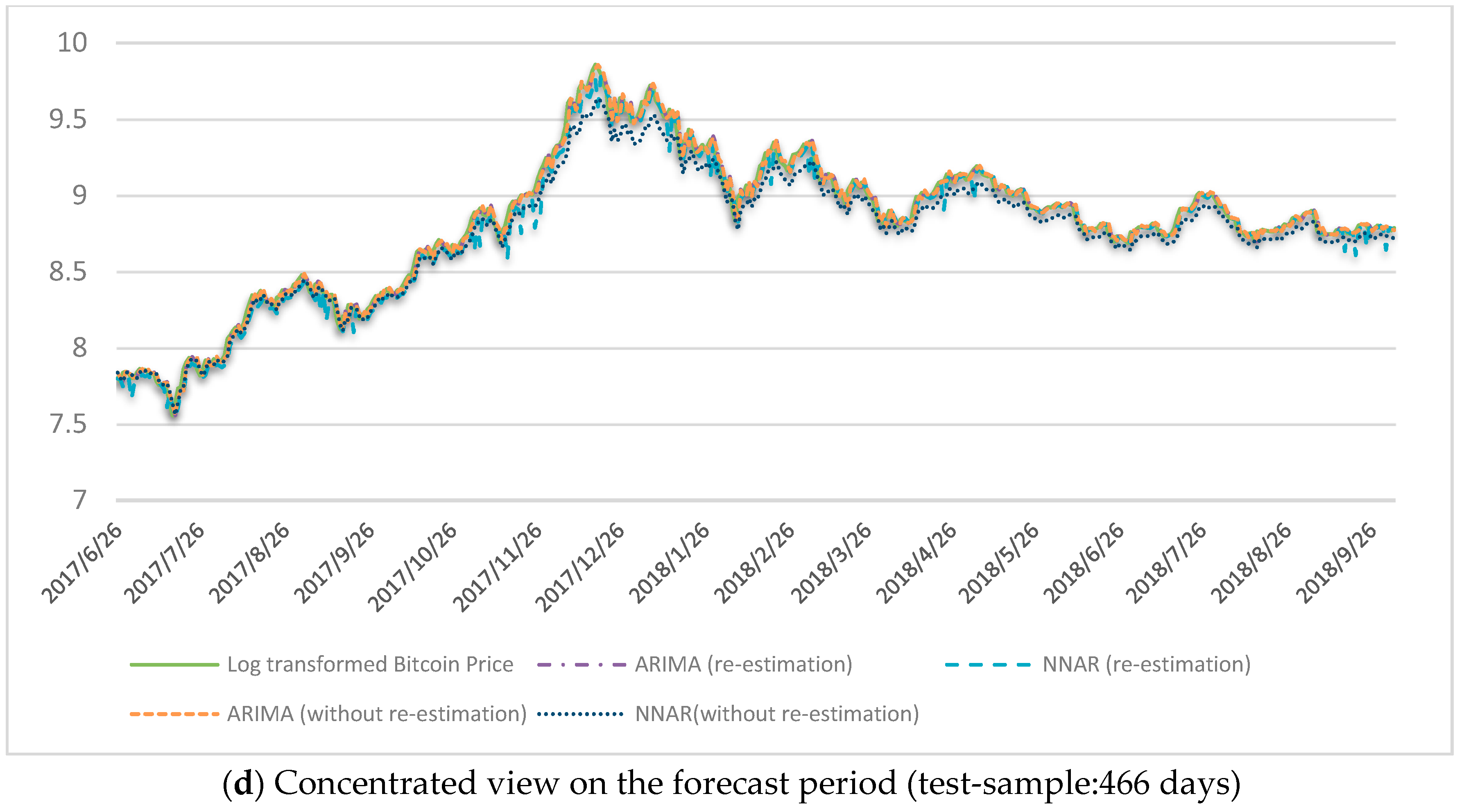Click the y-axis value 7.5
Viewport: 1464px width, 812px height.
[x=68, y=425]
